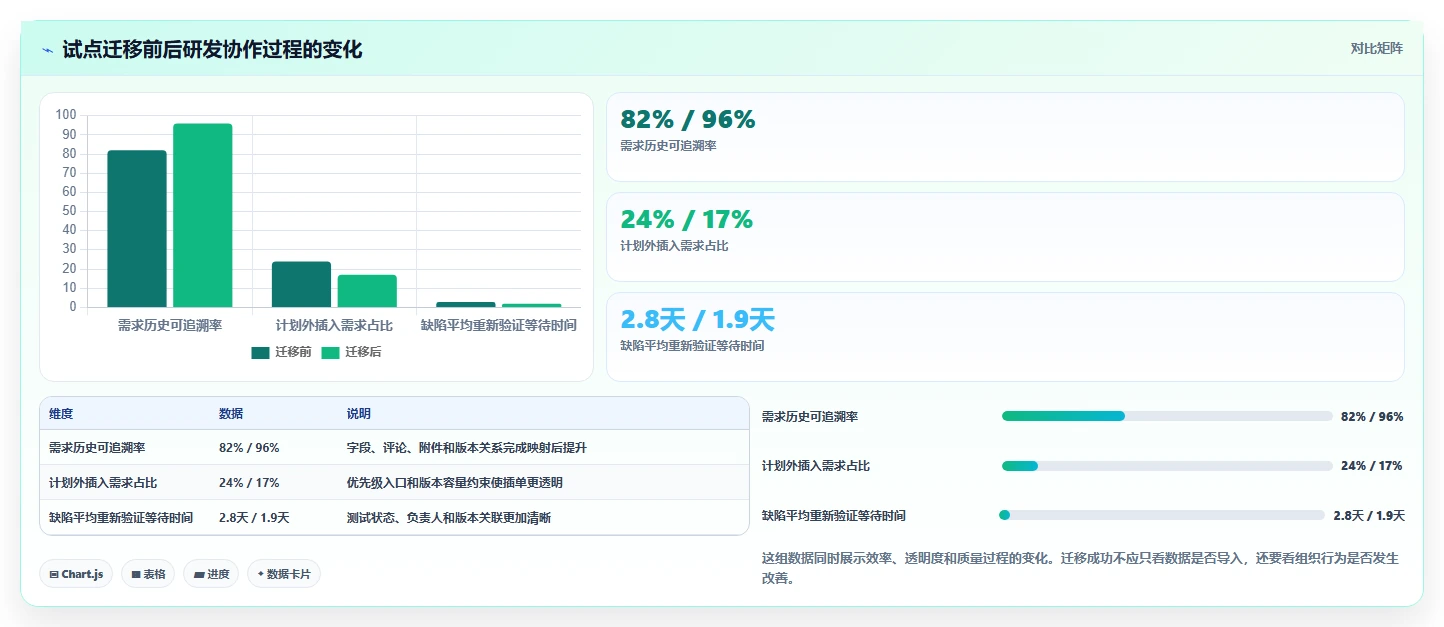
Task: Select table cell 需求历史可追溯率
Action: click(97, 448)
